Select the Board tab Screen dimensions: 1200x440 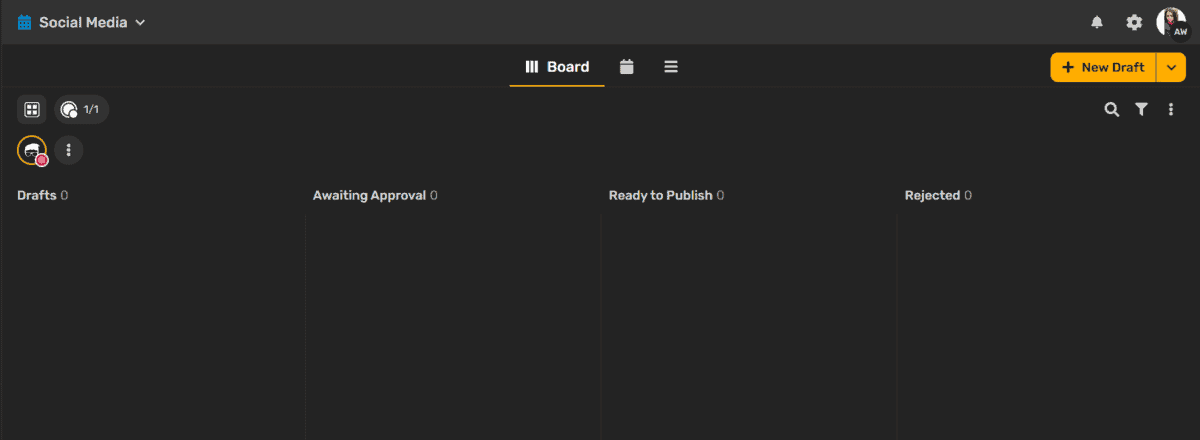click(557, 67)
